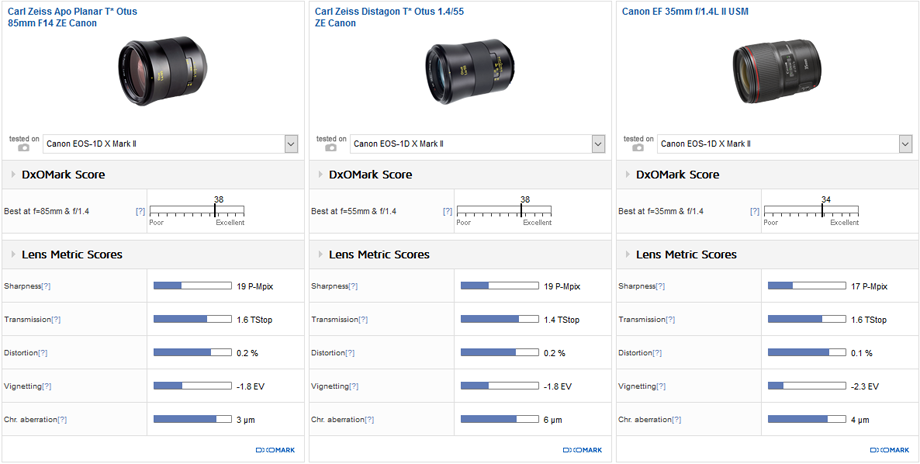The height and width of the screenshot is (464, 920).
Task: Click Vignetting bar in Canon 35mm panel
Action: point(807,386)
